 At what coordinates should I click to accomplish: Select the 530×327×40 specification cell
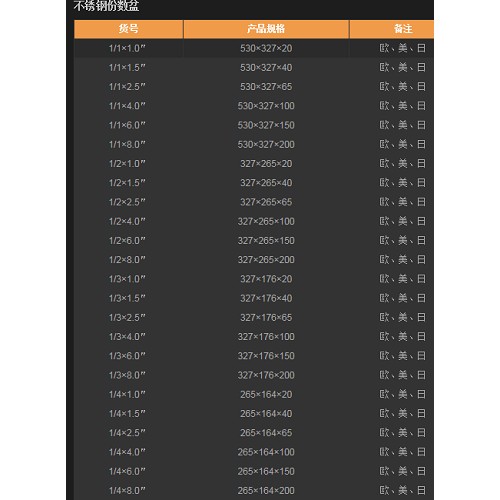[266, 68]
